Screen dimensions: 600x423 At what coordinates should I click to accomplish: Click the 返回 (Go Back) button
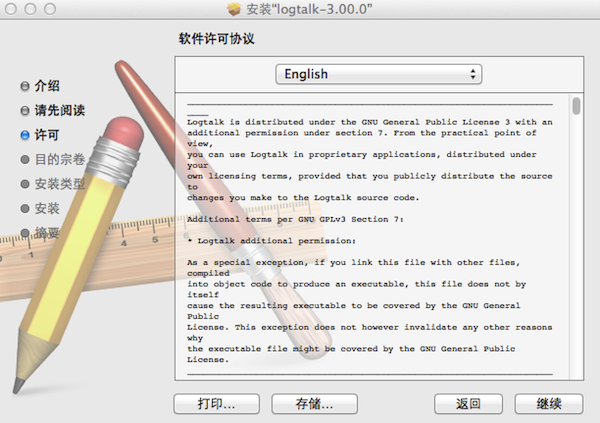[468, 404]
